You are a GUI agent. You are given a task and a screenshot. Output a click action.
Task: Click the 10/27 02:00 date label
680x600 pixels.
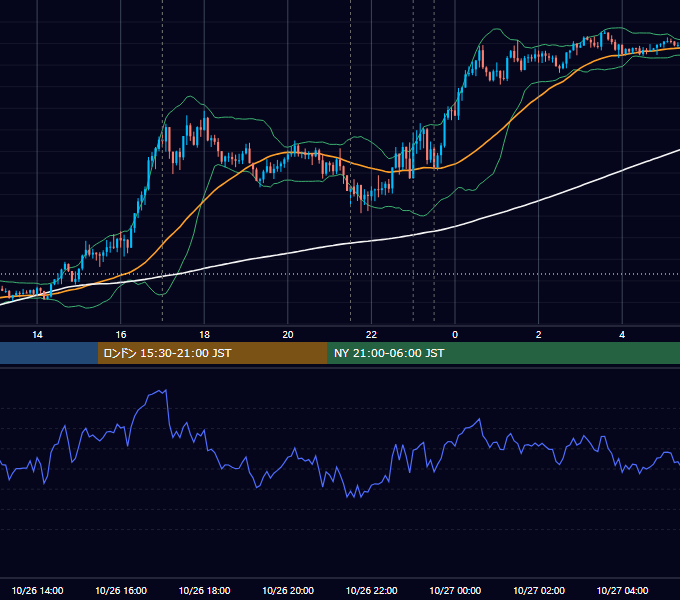click(x=539, y=590)
